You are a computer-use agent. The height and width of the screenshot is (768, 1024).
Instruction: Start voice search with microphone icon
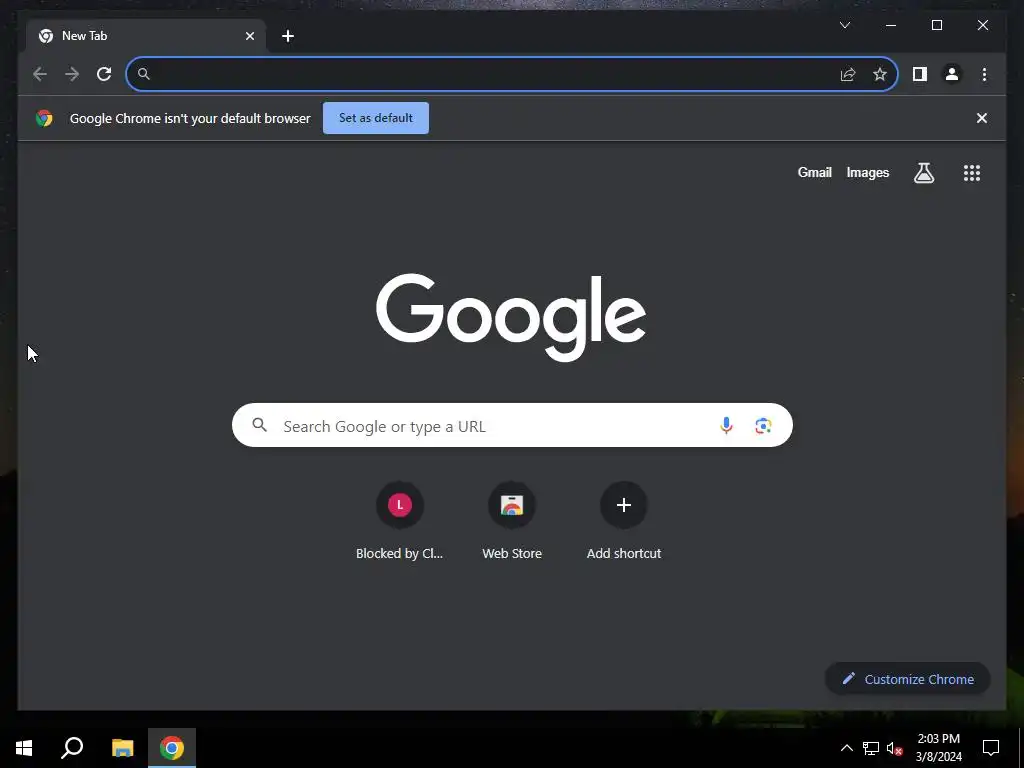tap(726, 426)
